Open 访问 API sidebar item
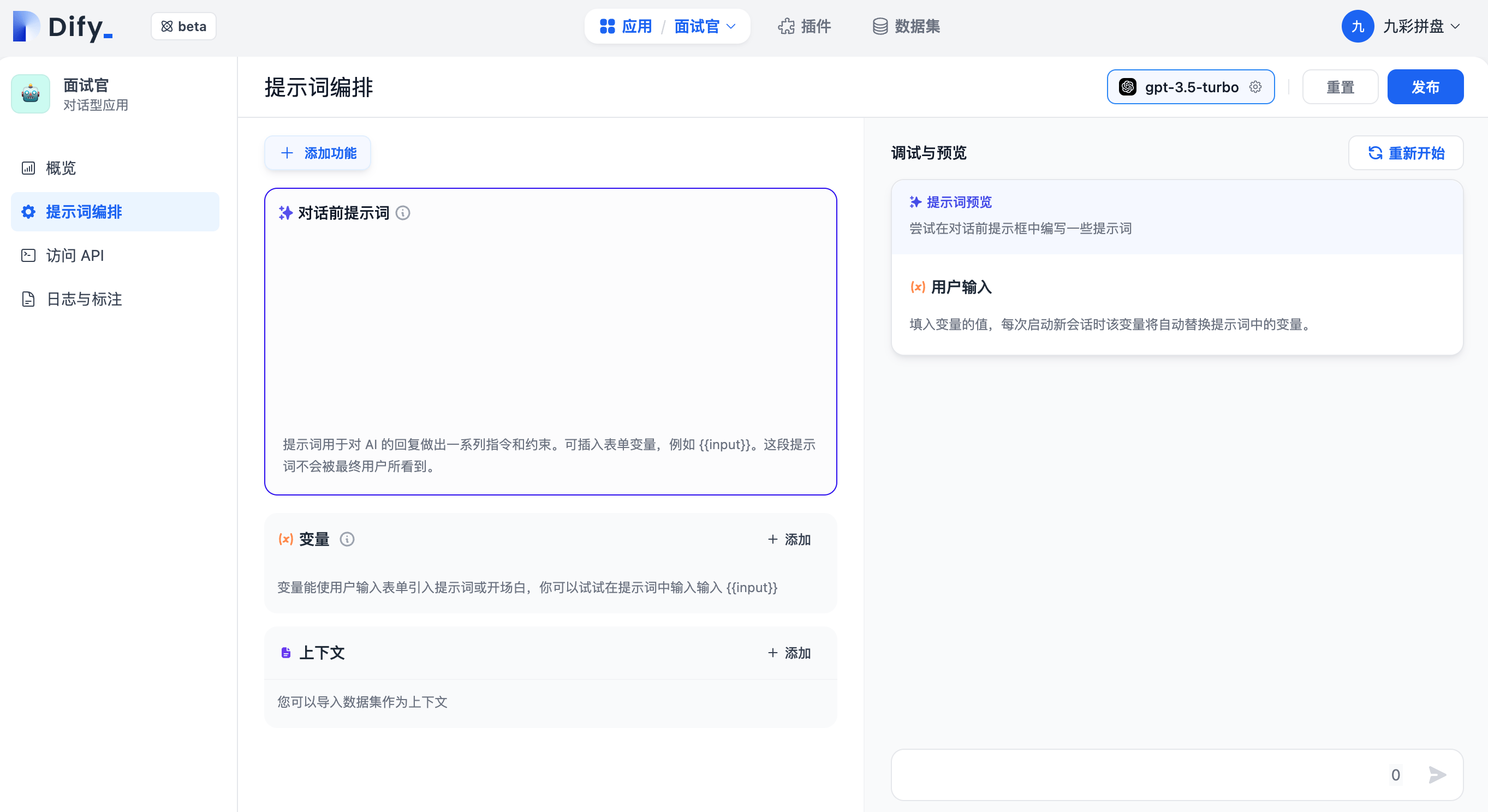This screenshot has width=1488, height=812. click(75, 255)
